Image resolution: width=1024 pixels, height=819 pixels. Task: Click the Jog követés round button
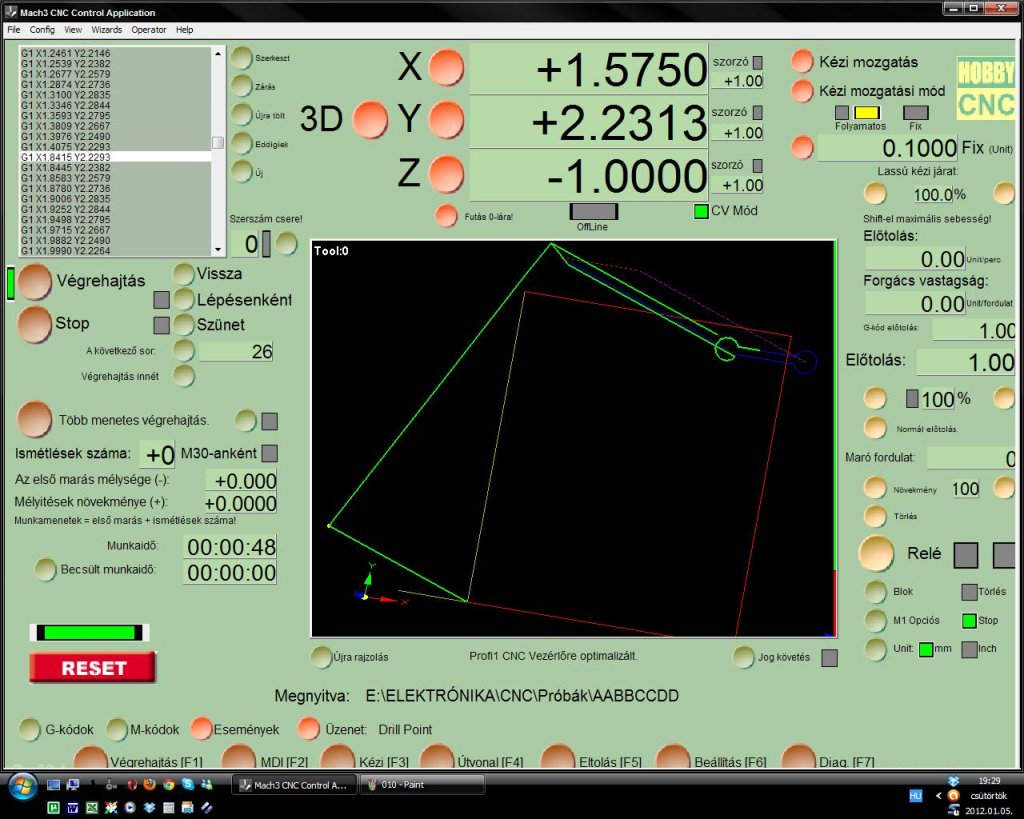(743, 657)
